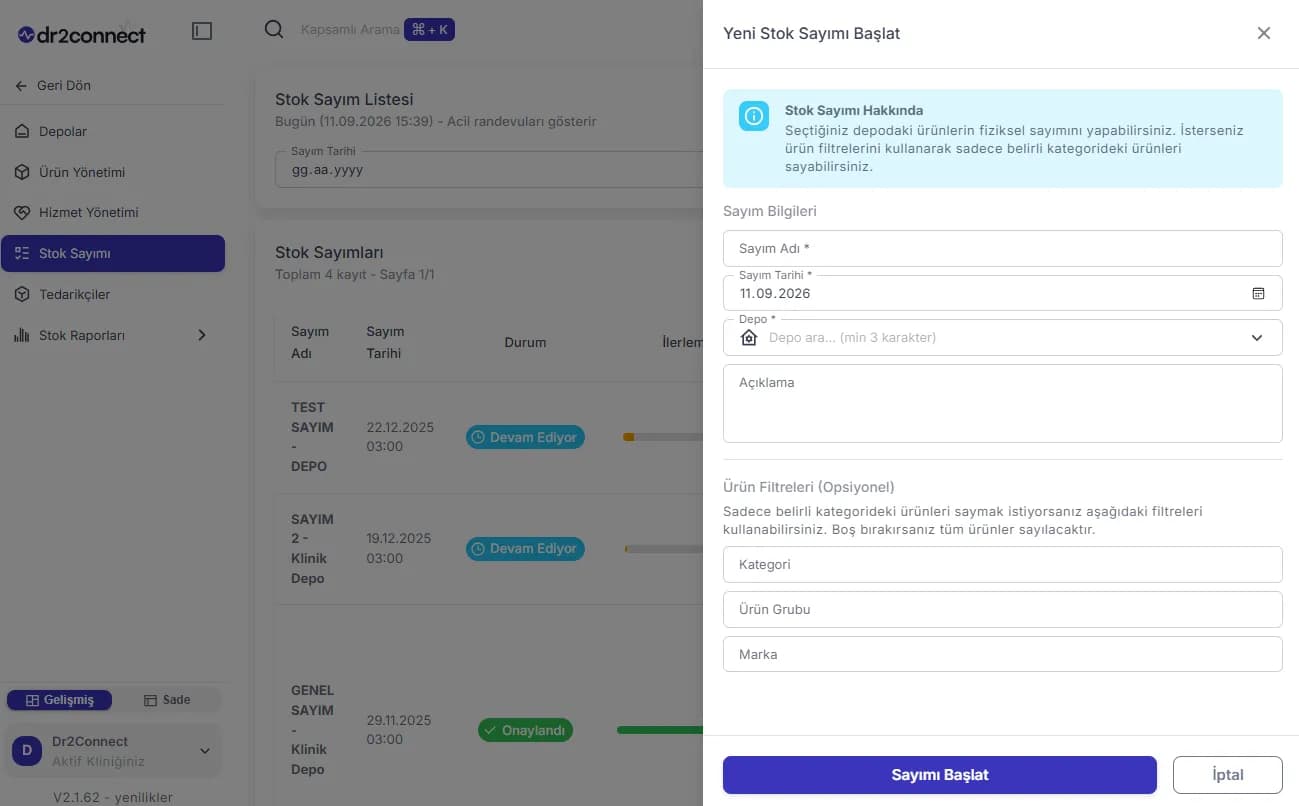
Task: Click the Devam Ediyor badge for TEST SAYIM
Action: (525, 438)
